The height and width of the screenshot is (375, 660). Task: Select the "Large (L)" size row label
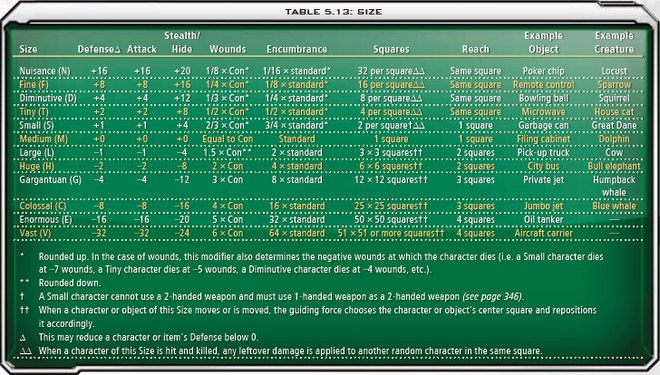36,152
